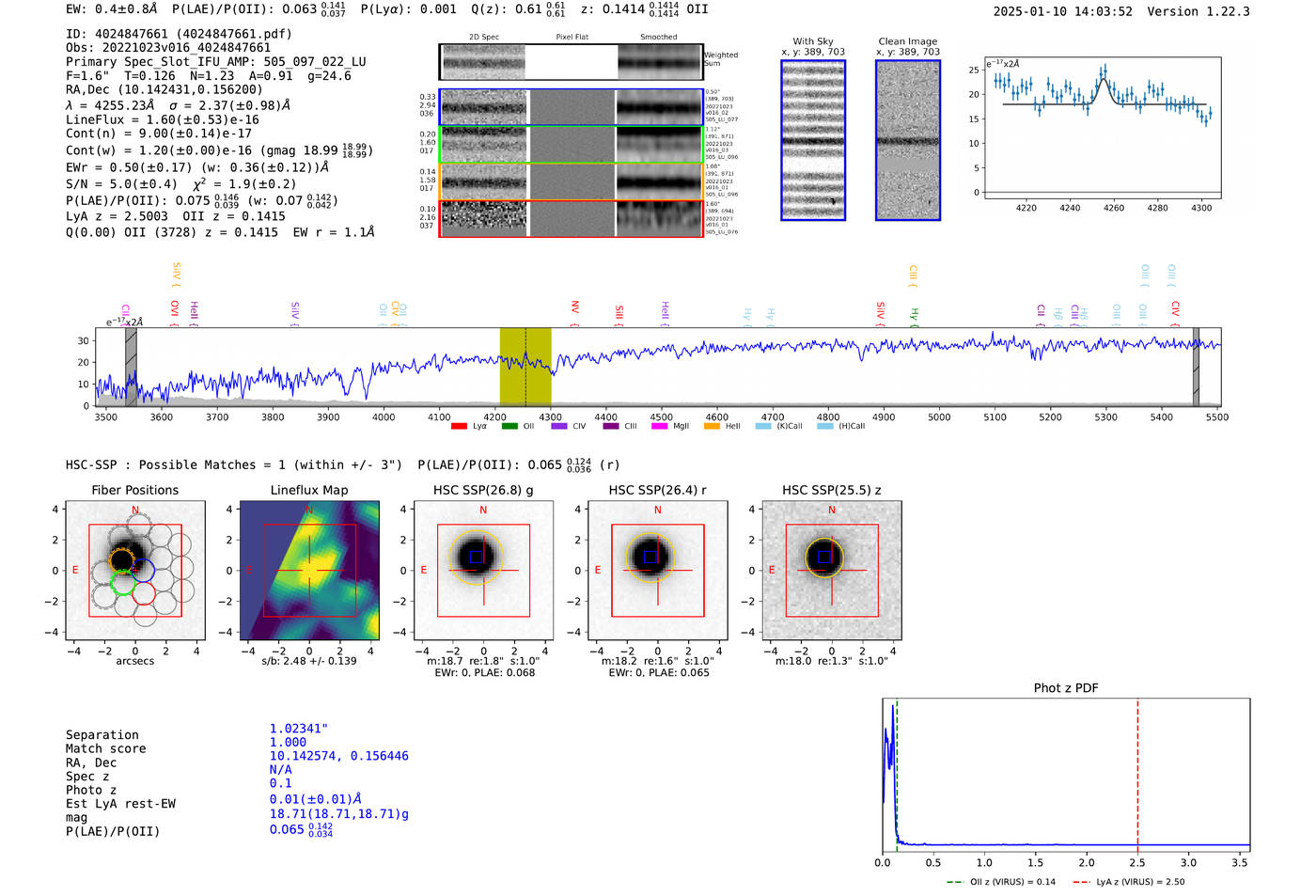Select the blue-outlined fiber spectrum row
Image resolution: width=1316 pixels, height=896 pixels.
tap(572, 107)
